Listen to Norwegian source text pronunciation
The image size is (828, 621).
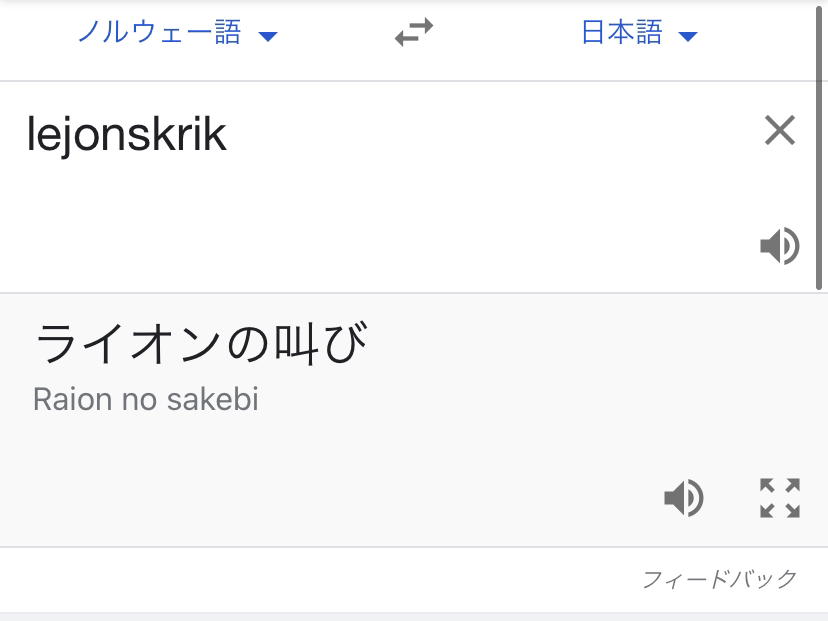point(779,246)
